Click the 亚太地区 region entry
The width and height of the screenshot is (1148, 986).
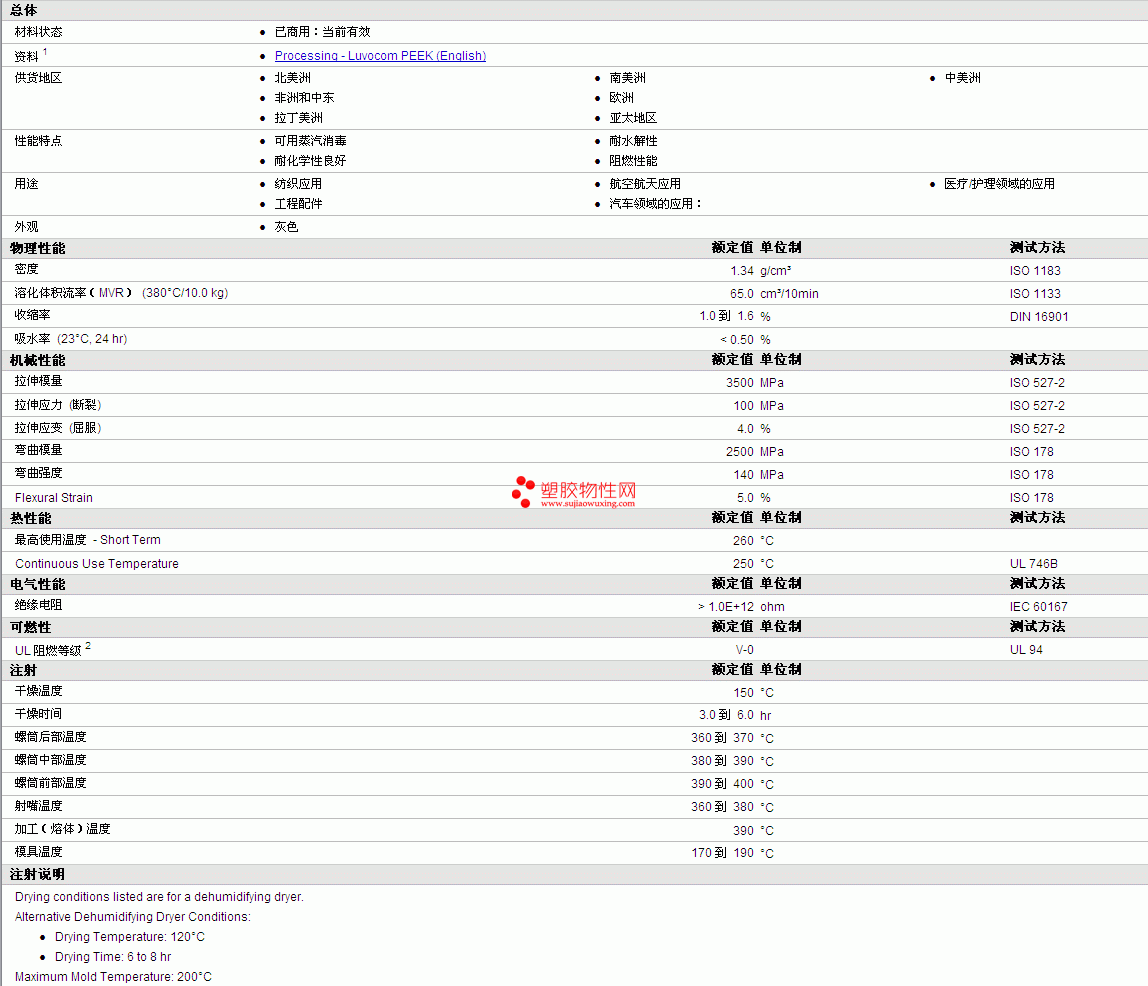pos(633,118)
